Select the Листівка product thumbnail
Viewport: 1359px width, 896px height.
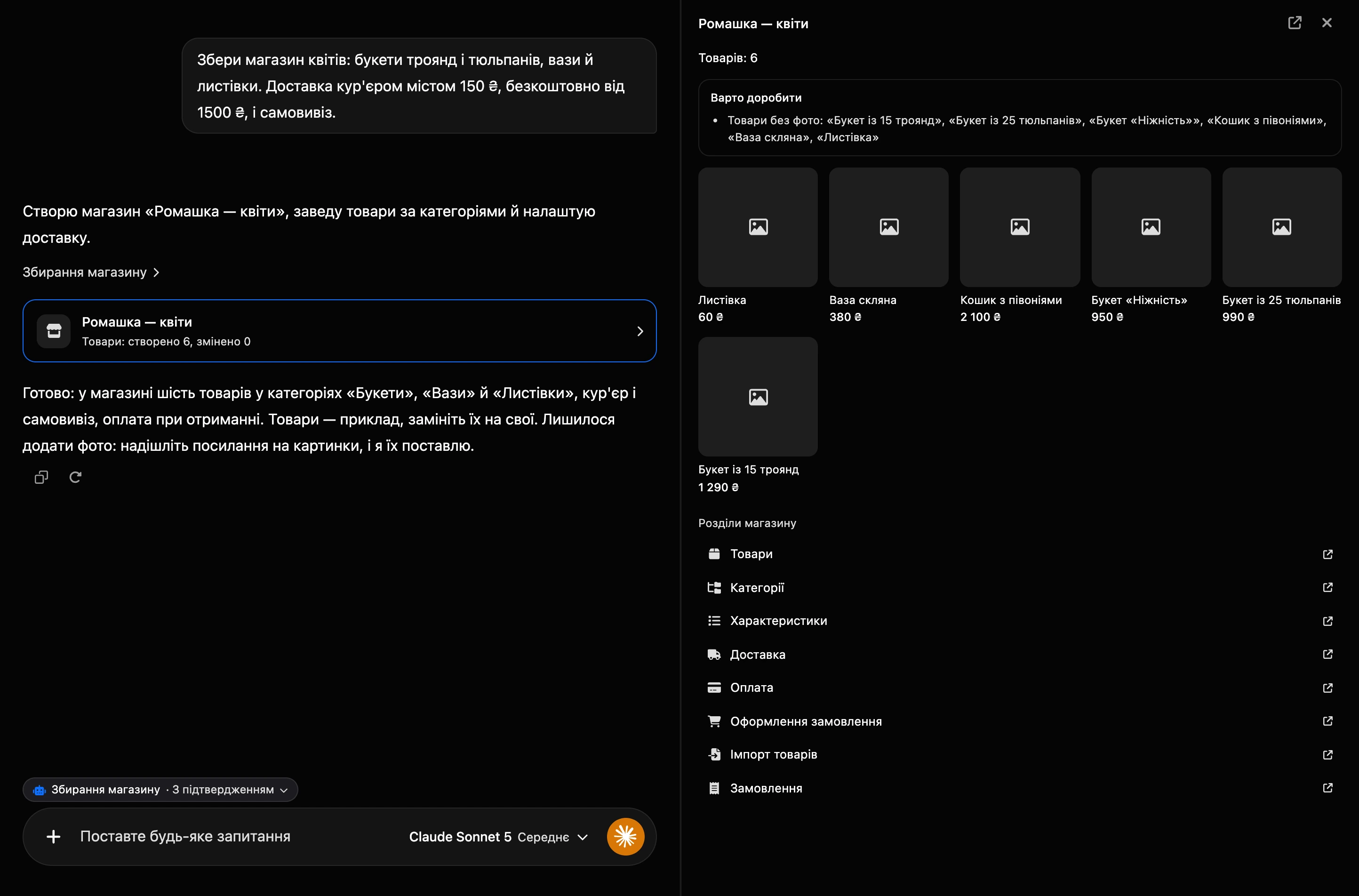[x=758, y=227]
